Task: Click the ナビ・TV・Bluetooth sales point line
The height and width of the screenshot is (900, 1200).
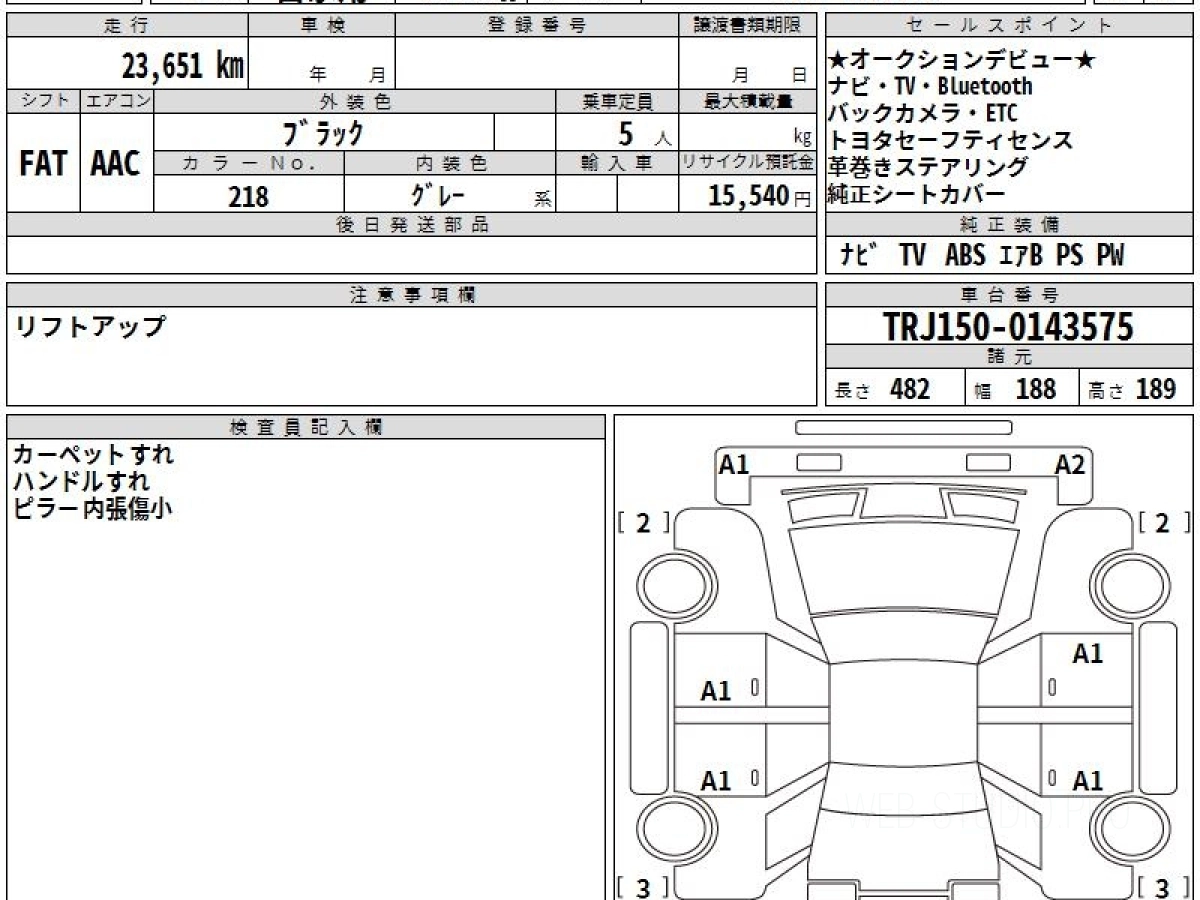Action: [x=930, y=87]
